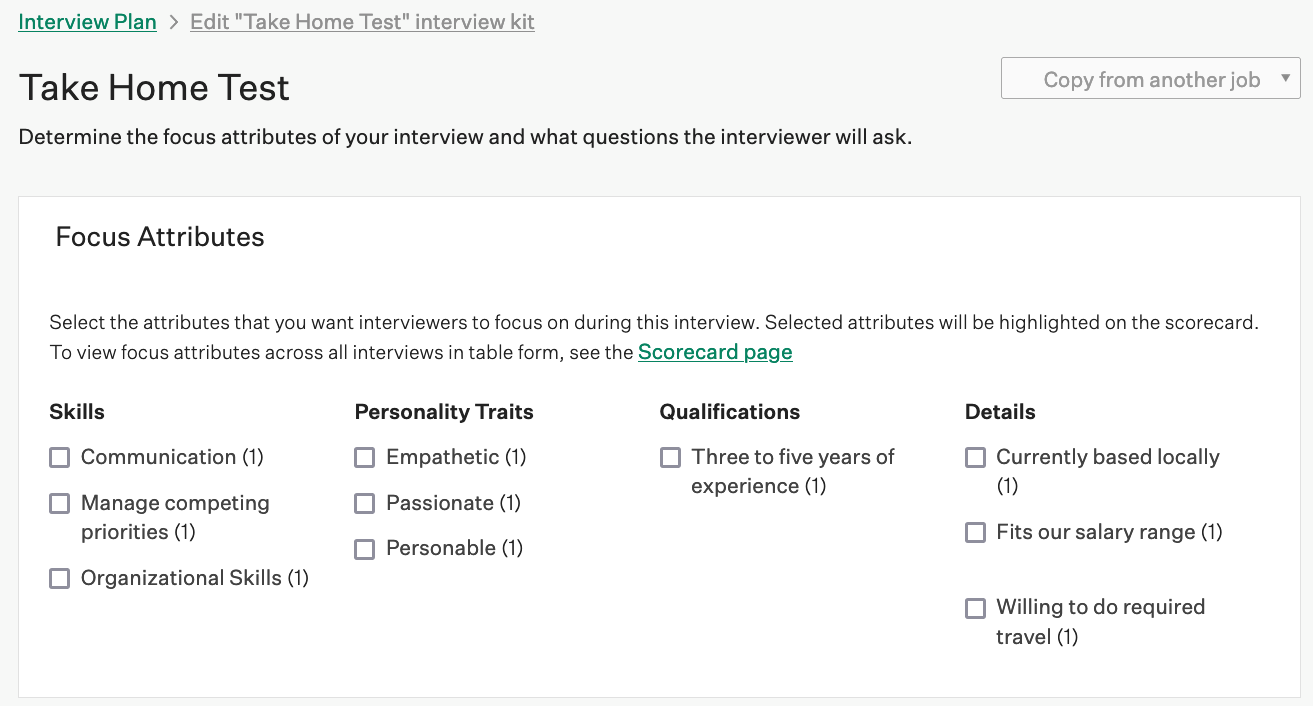Screen dimensions: 1313x706
Task: Check the Currently based locally detail
Action: (975, 457)
